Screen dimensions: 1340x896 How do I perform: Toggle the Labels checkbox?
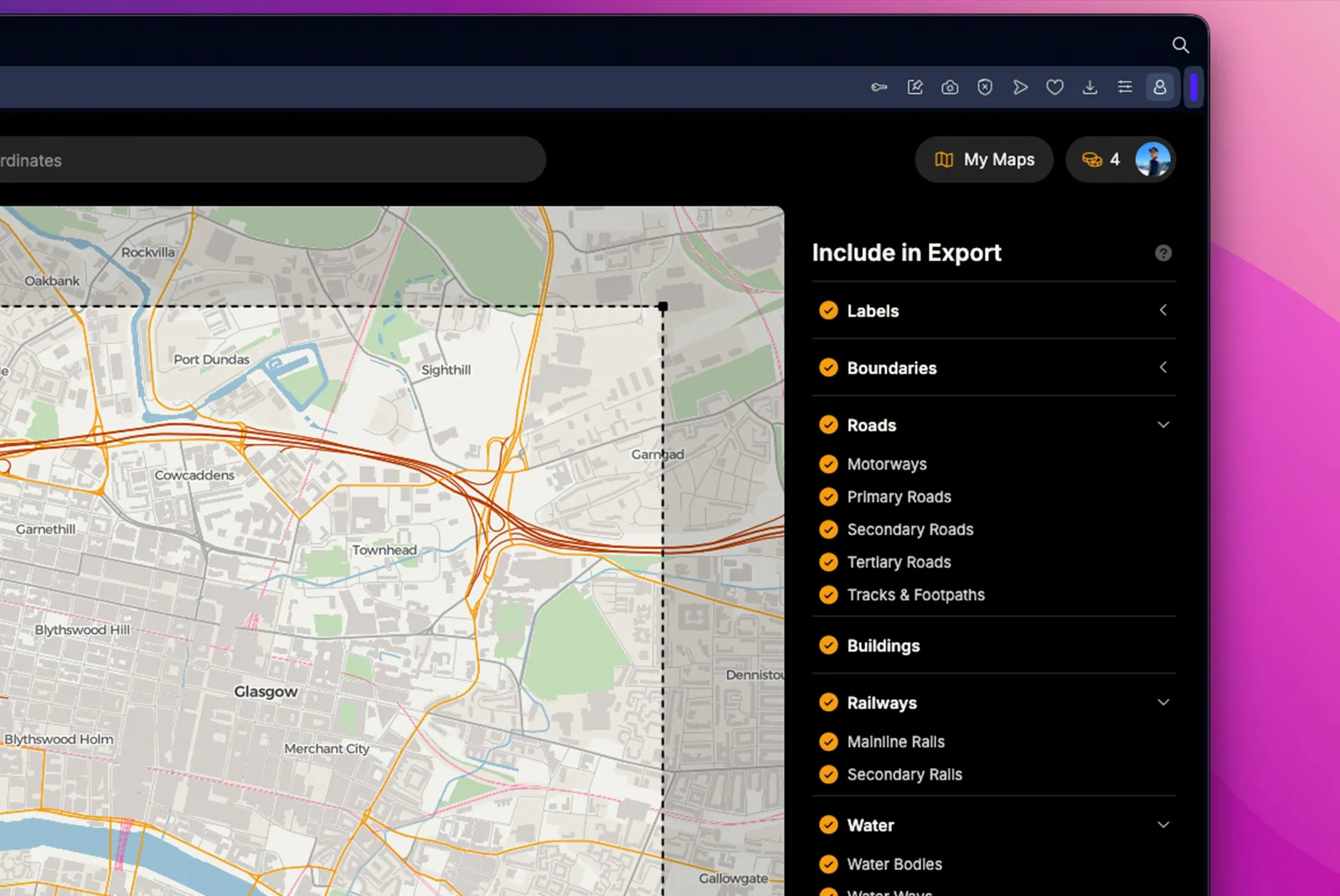click(x=828, y=311)
